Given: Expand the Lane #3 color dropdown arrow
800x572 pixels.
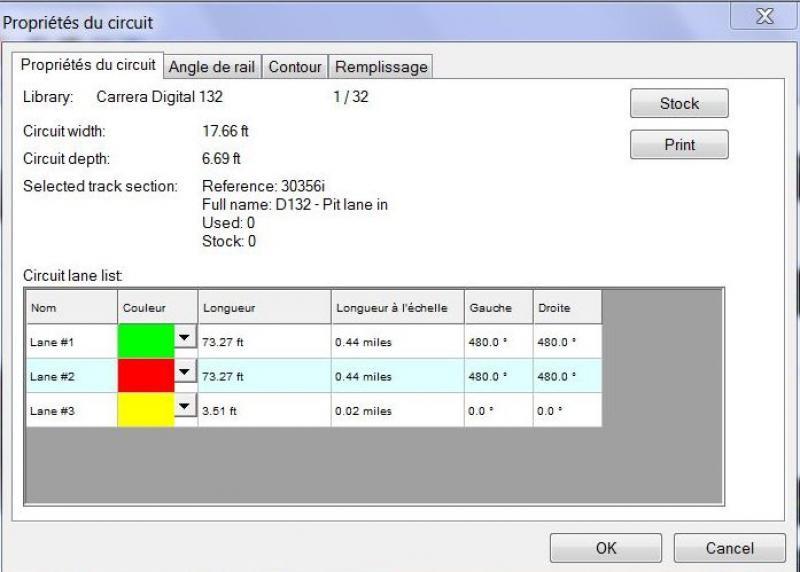Looking at the screenshot, I should tap(184, 407).
